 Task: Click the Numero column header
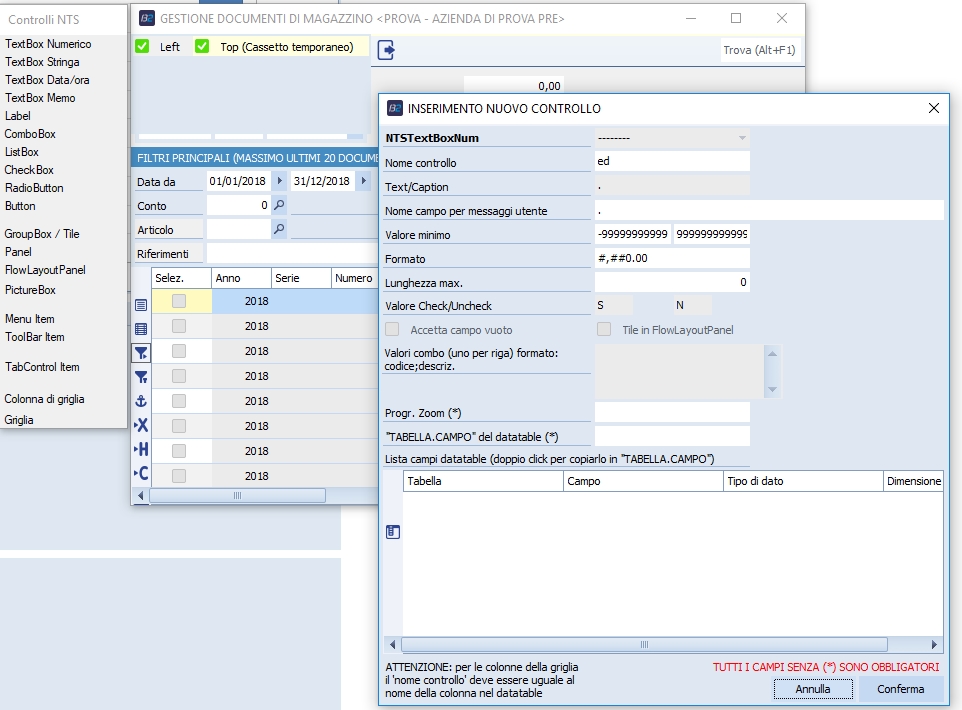[x=354, y=278]
